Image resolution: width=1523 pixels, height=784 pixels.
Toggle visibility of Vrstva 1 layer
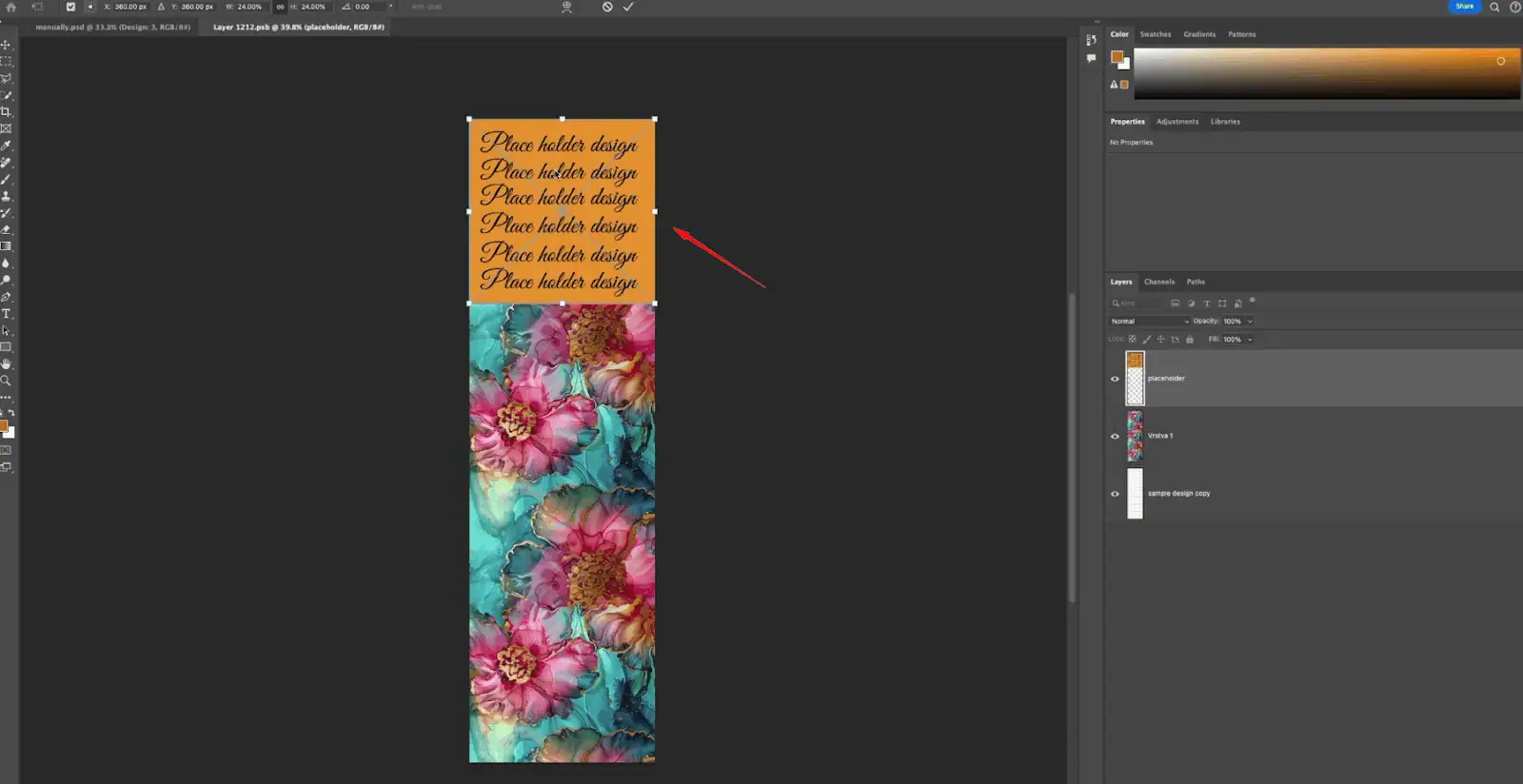(x=1115, y=437)
